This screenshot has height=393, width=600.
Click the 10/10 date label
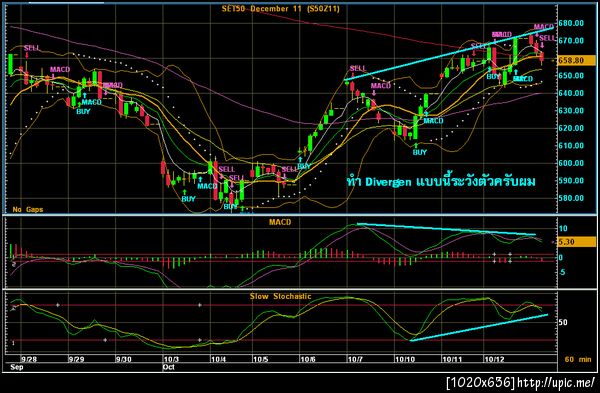pyautogui.click(x=405, y=359)
